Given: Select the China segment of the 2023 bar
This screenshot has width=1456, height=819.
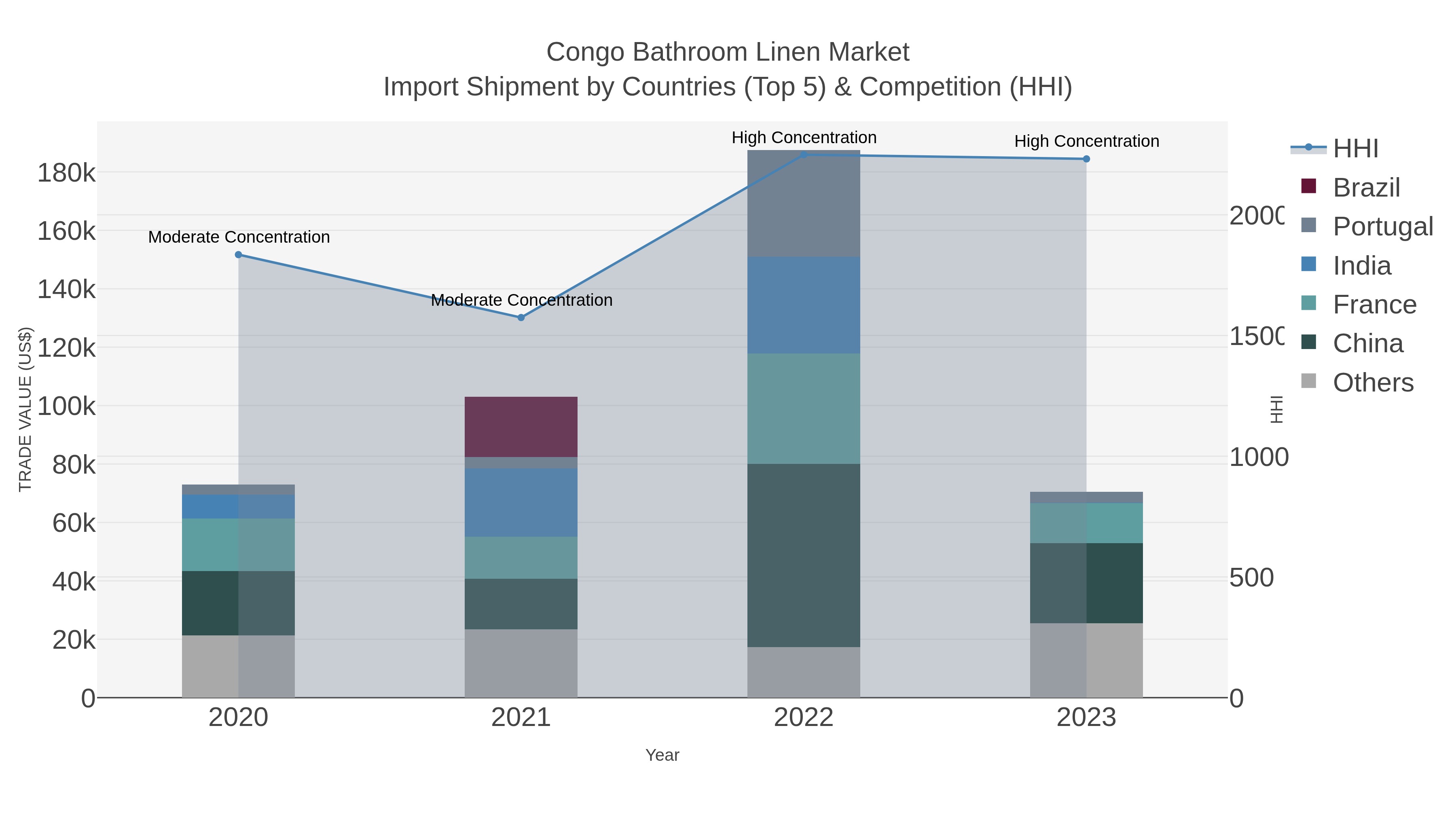Looking at the screenshot, I should (1086, 583).
